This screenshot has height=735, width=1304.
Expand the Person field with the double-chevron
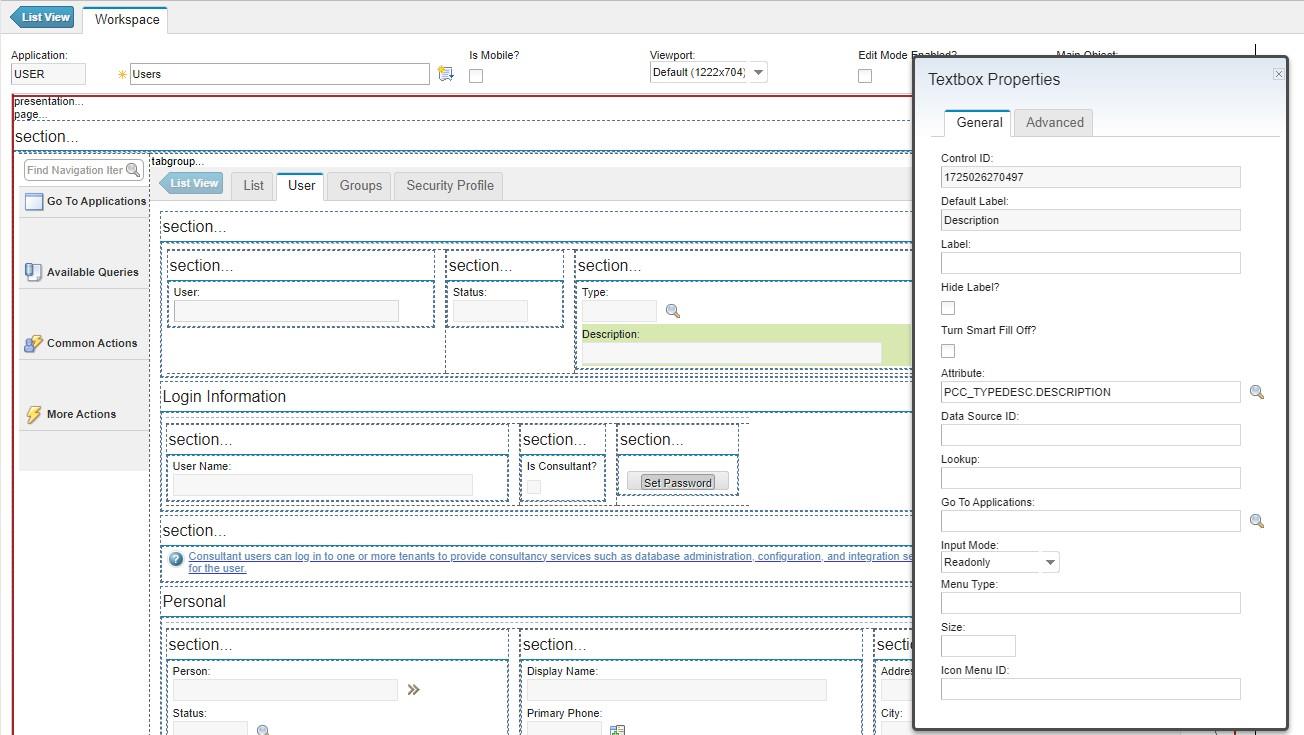(414, 689)
